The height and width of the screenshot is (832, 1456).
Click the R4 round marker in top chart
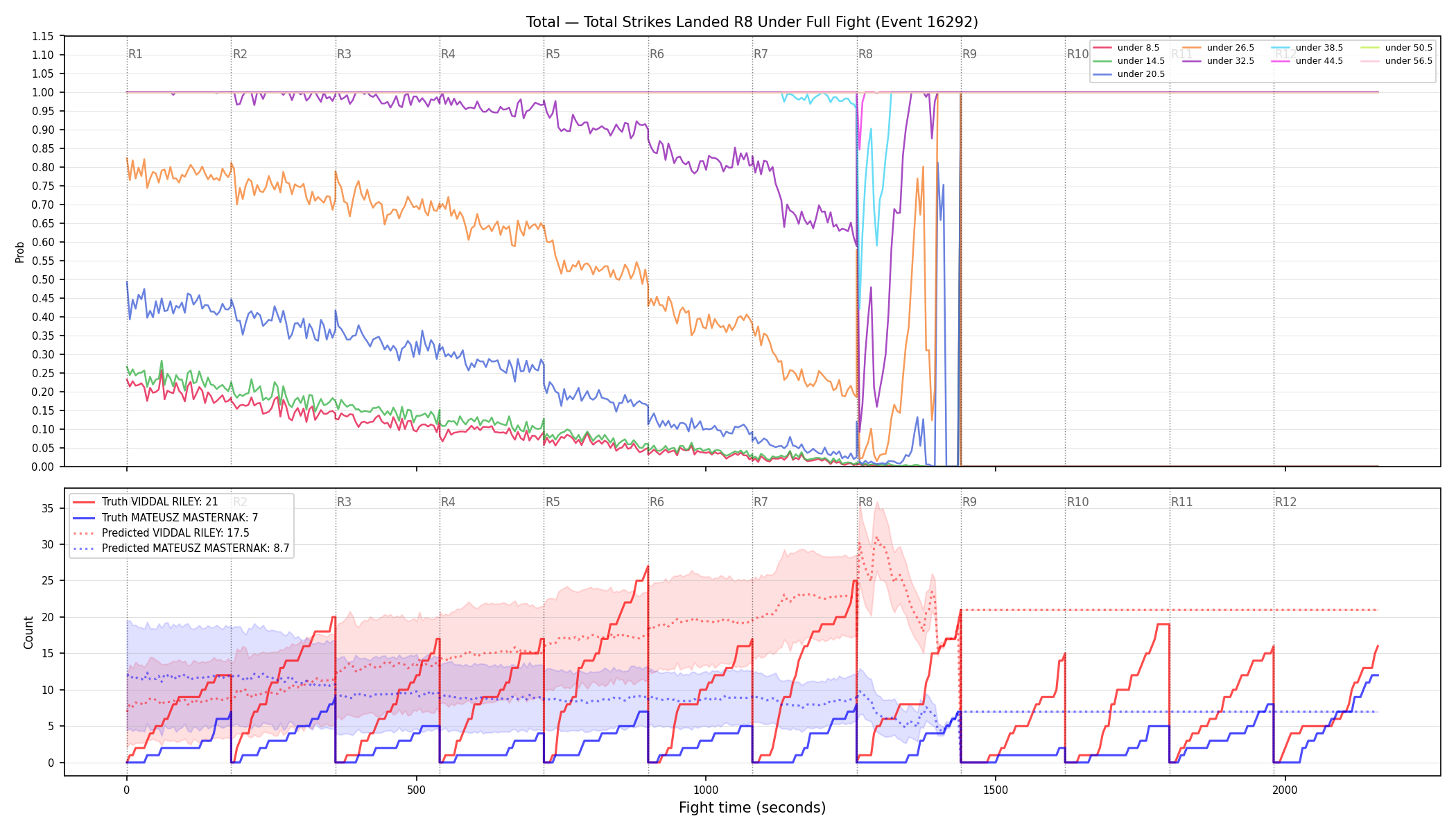click(x=448, y=54)
